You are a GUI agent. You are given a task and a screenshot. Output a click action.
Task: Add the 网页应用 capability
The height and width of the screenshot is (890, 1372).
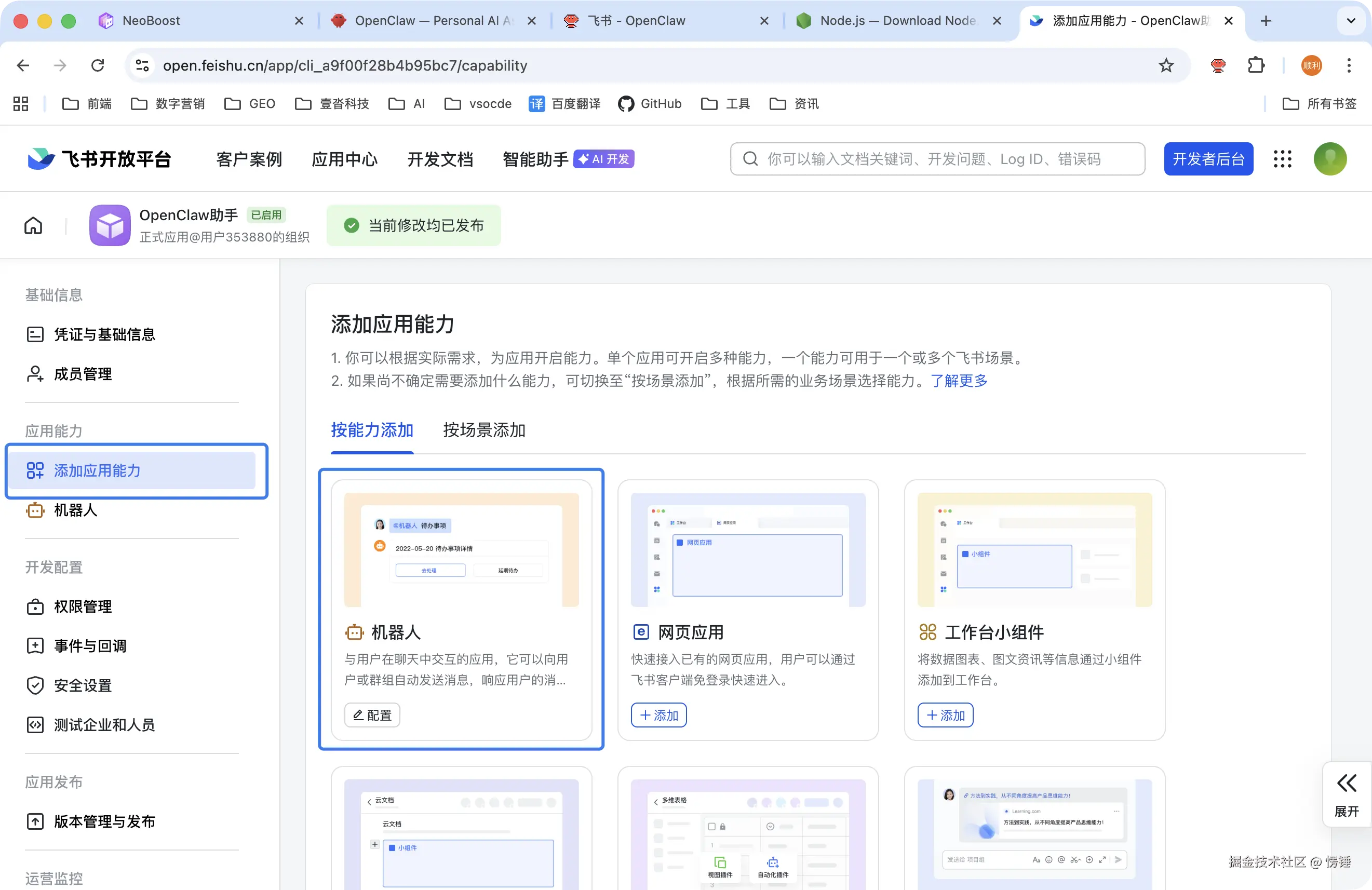(658, 715)
